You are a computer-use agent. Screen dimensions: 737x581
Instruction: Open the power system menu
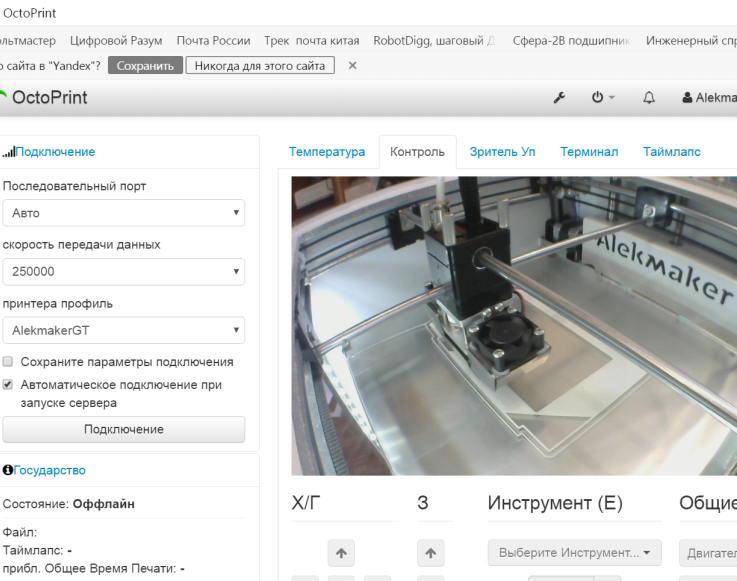[603, 98]
